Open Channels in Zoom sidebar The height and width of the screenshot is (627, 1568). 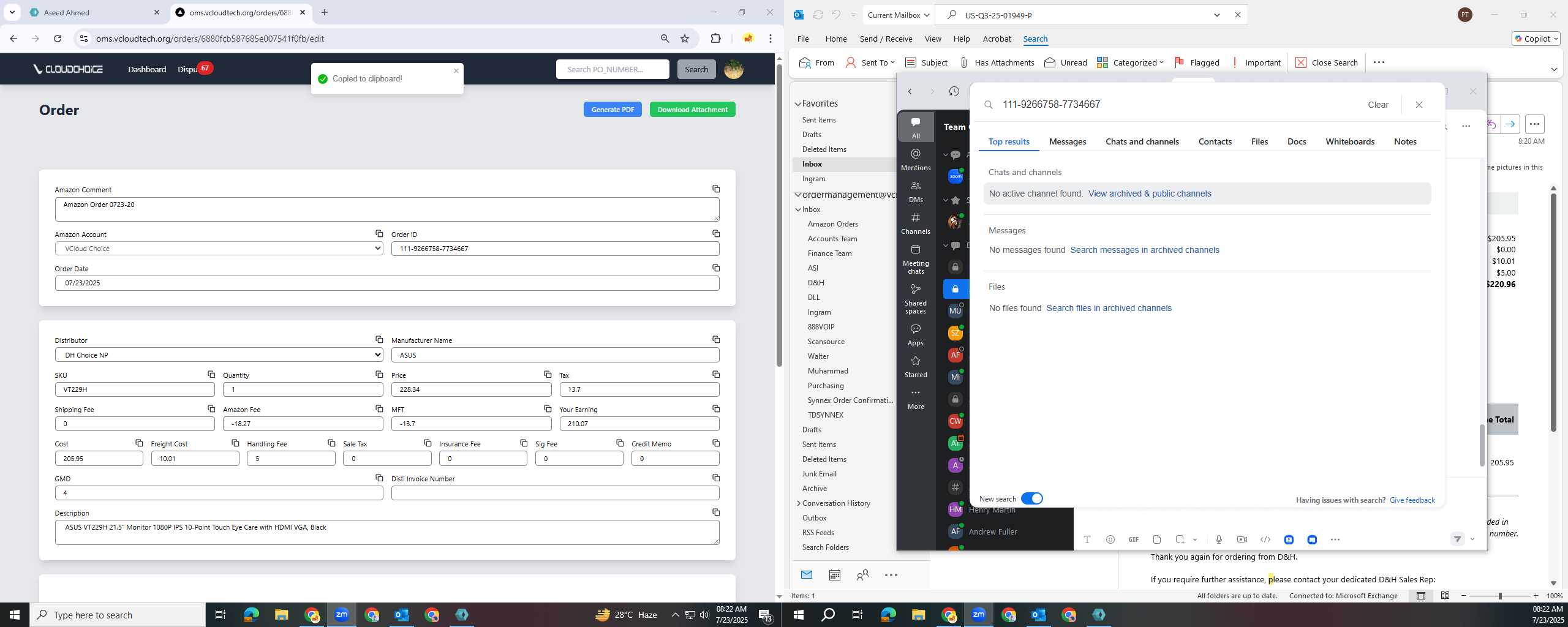click(x=916, y=223)
